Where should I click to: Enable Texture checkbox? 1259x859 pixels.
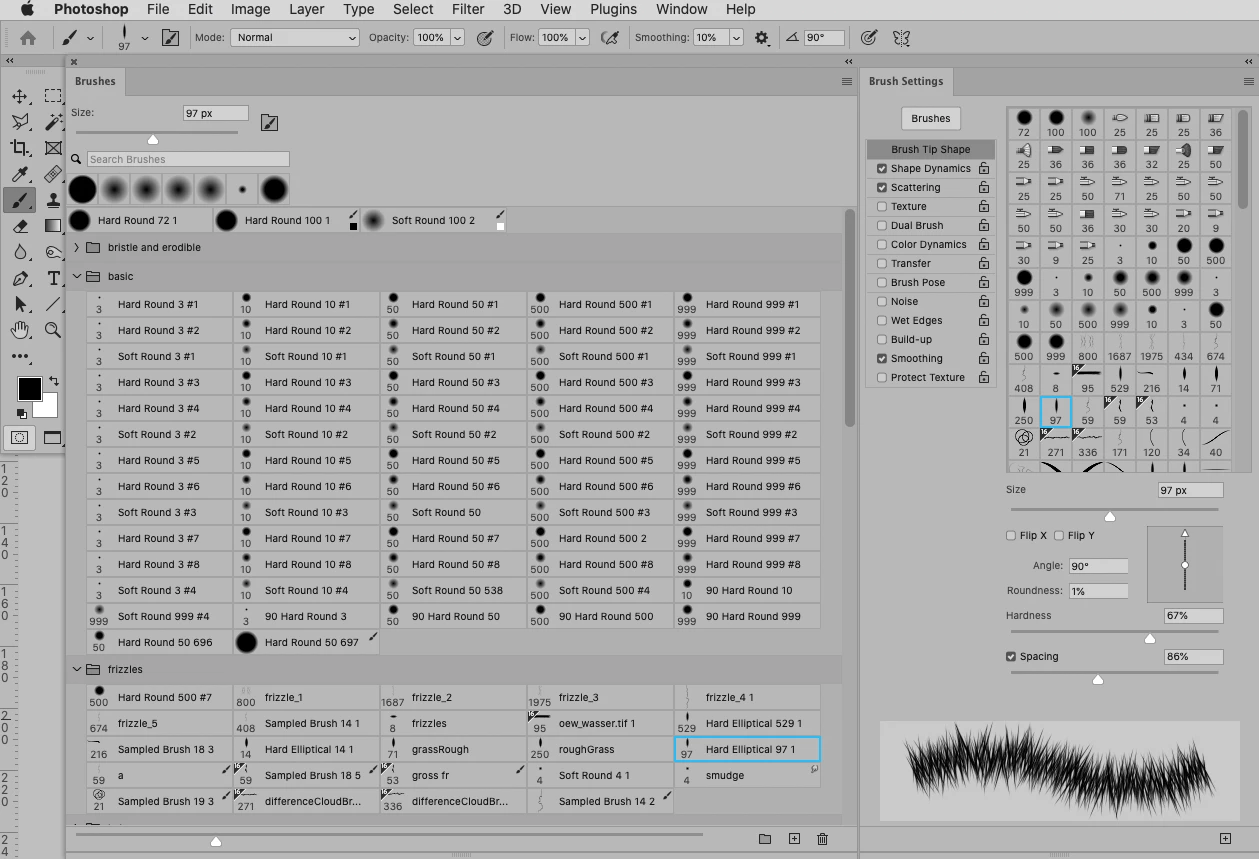pyautogui.click(x=882, y=207)
